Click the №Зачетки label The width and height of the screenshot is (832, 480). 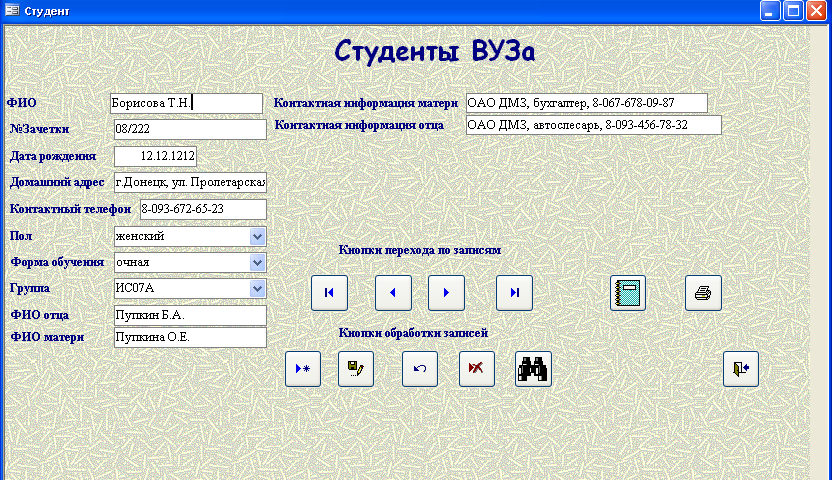point(40,129)
